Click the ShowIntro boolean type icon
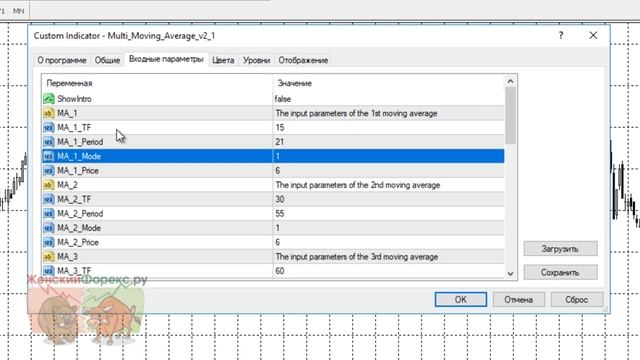Image resolution: width=640 pixels, height=360 pixels. (49, 99)
